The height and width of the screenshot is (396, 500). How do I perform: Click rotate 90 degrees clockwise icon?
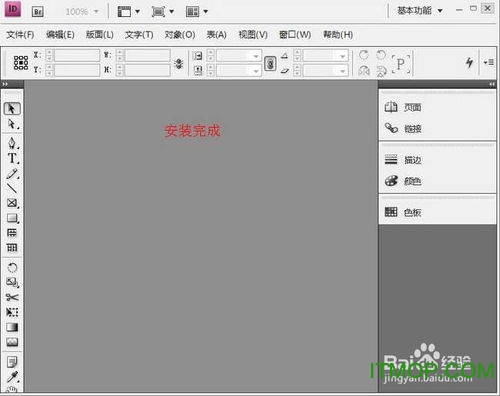(364, 55)
